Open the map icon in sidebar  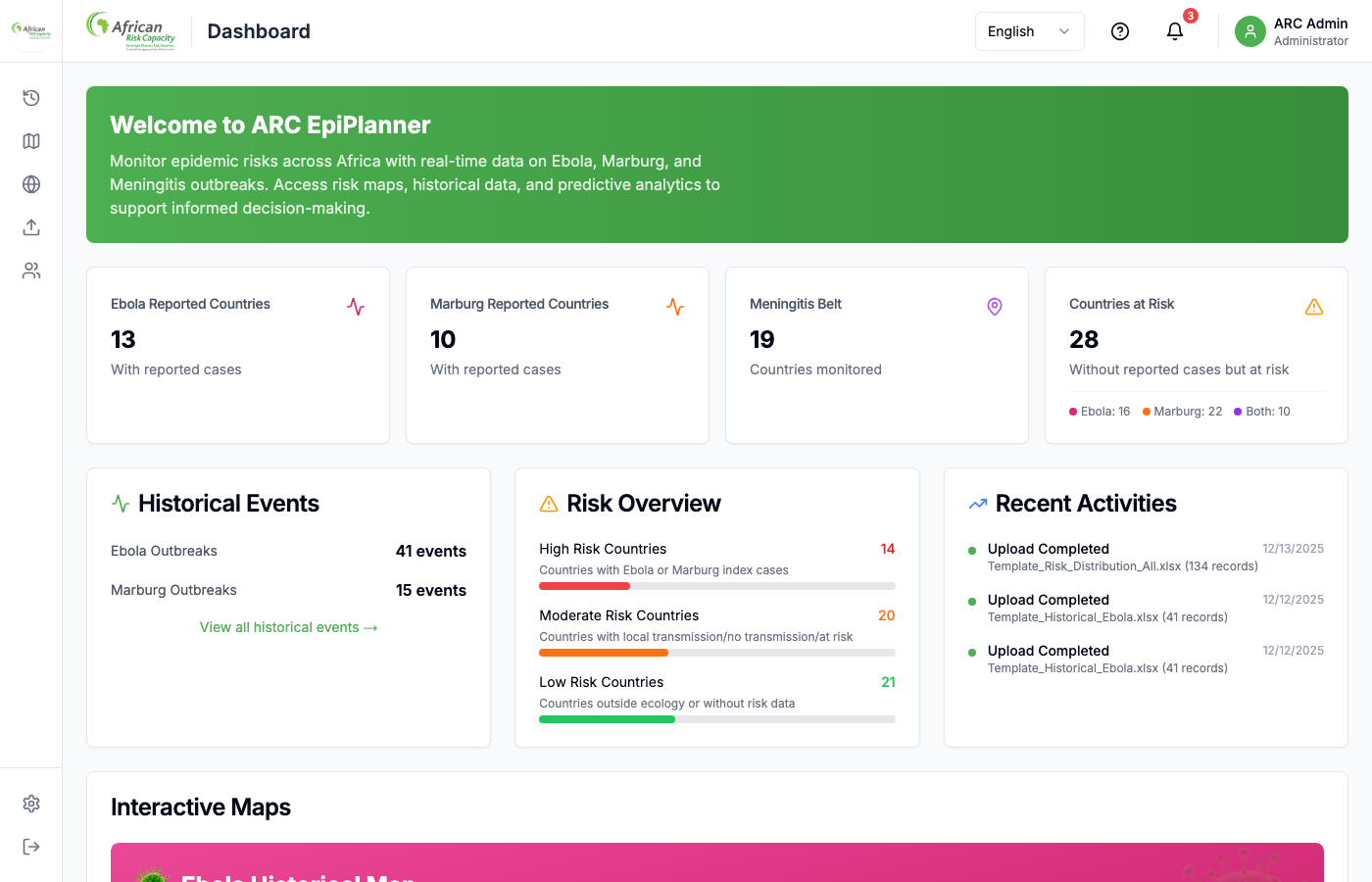pos(31,141)
